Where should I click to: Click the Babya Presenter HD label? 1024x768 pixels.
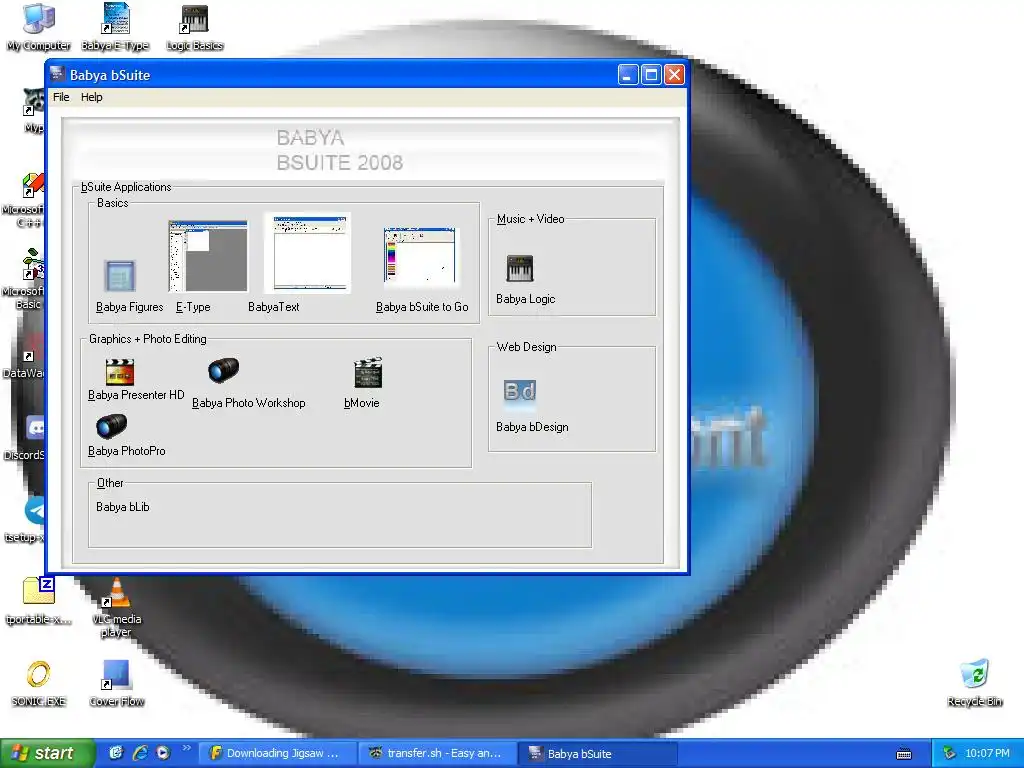[136, 395]
